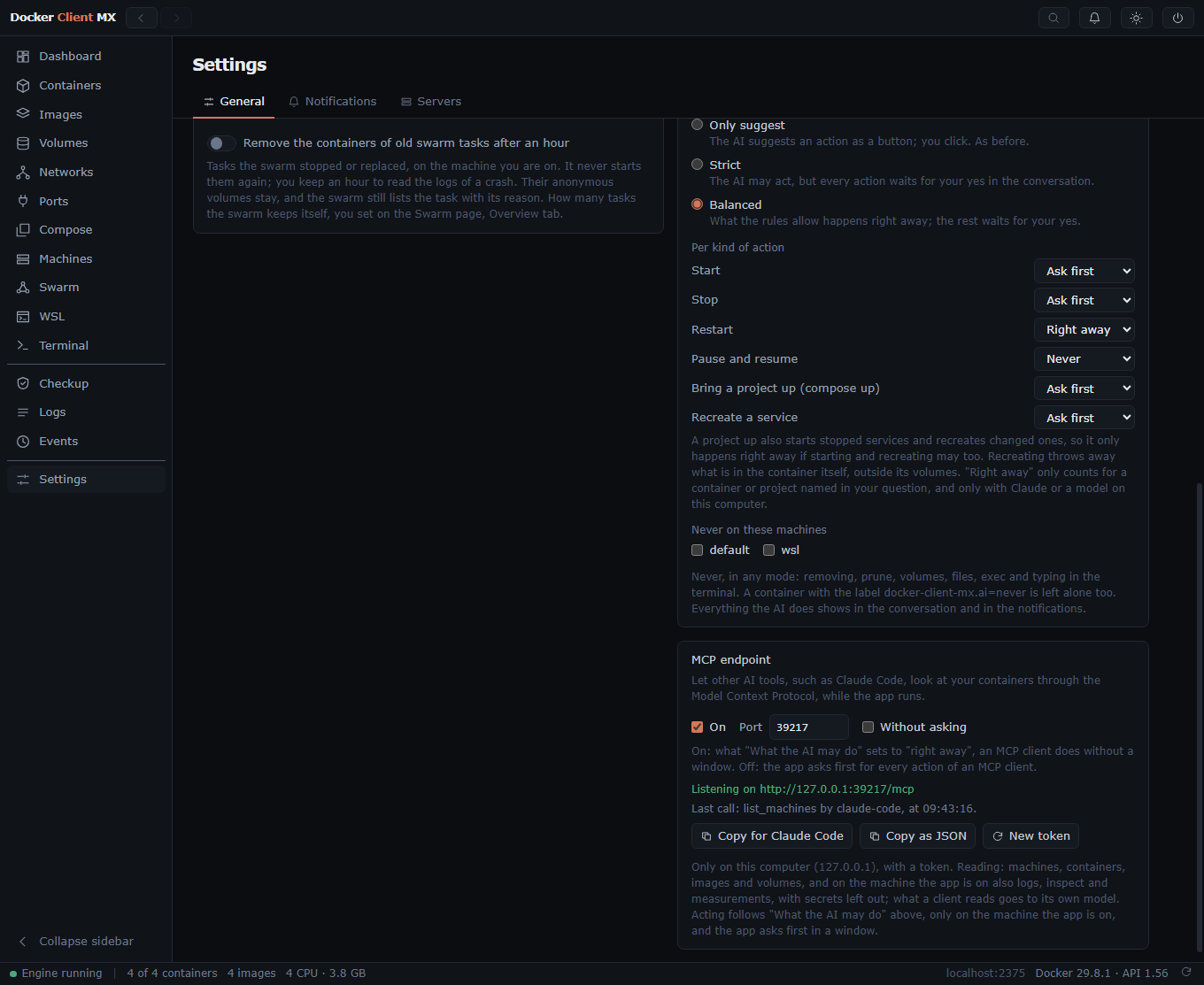Viewport: 1204px width, 985px height.
Task: Select the Strict radio option
Action: [698, 165]
